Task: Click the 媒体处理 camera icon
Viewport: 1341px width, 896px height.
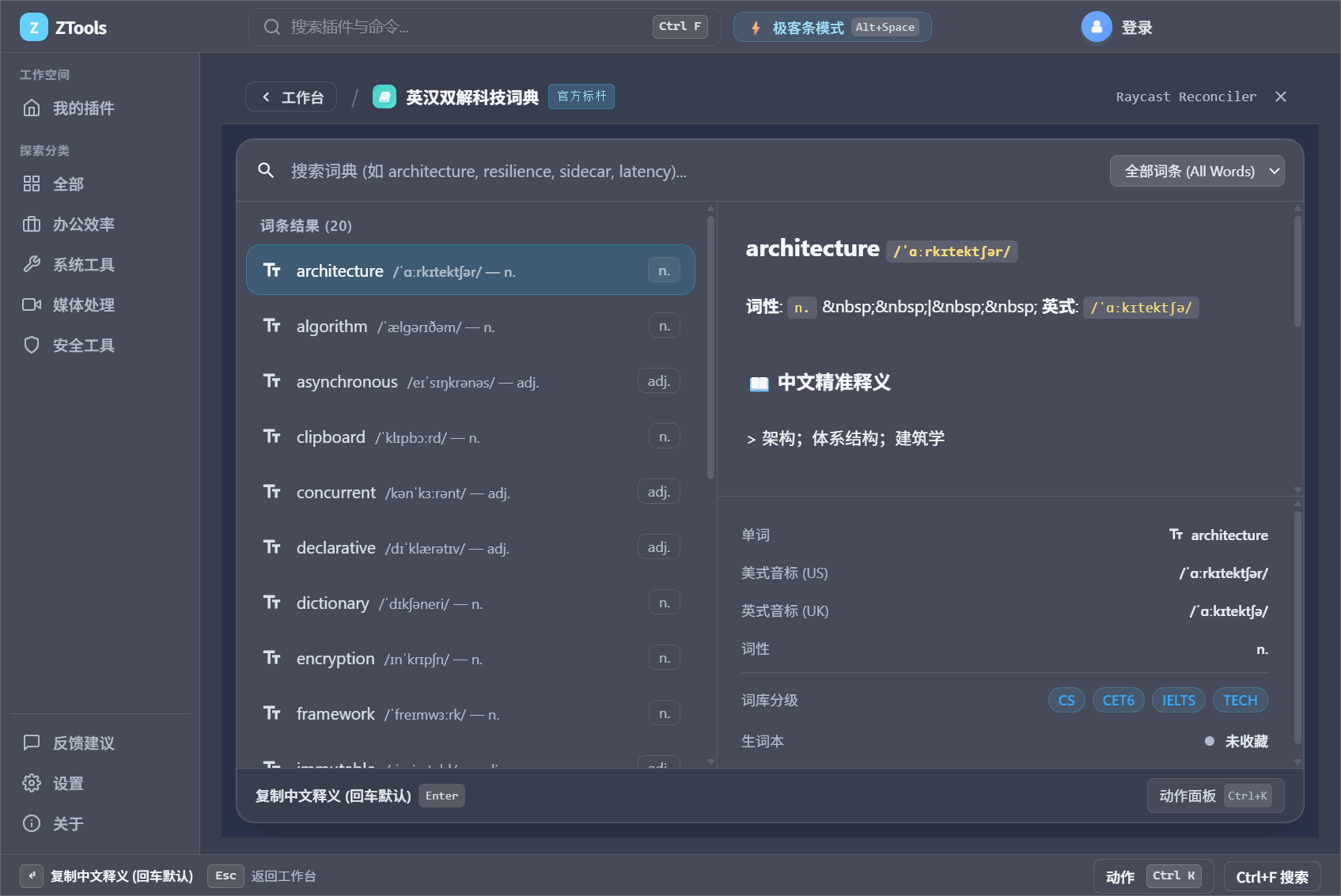Action: 32,305
